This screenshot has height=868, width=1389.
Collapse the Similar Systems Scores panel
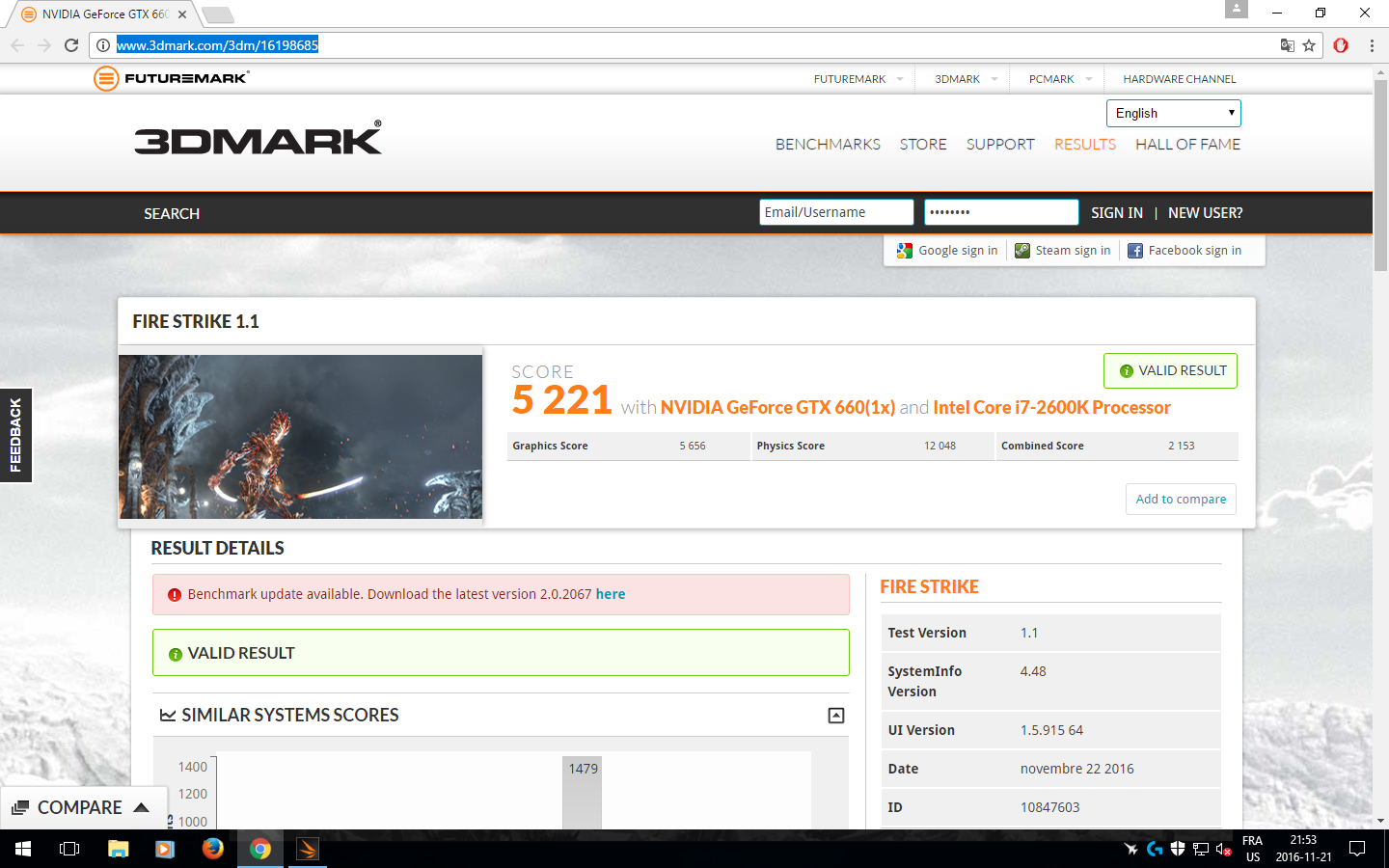836,716
